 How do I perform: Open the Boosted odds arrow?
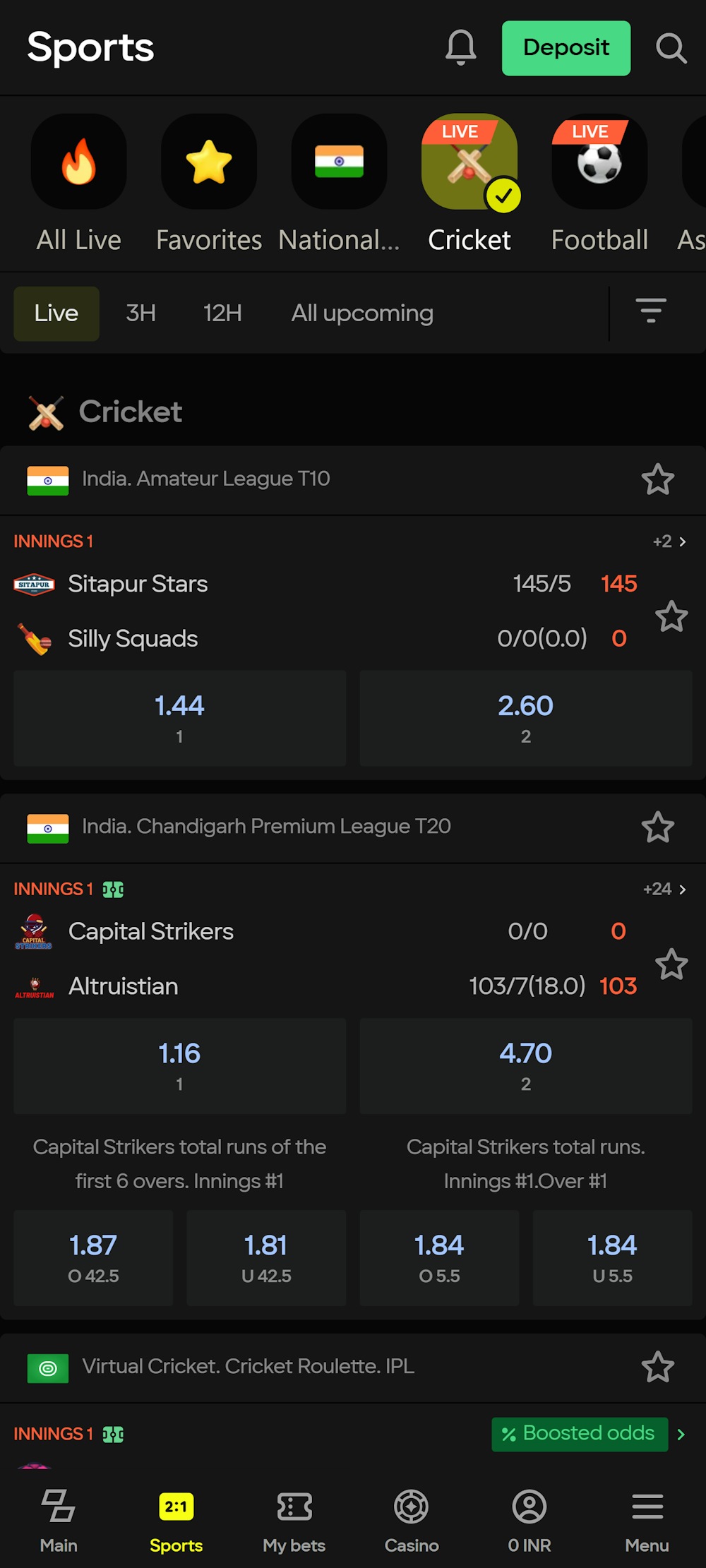click(681, 1434)
